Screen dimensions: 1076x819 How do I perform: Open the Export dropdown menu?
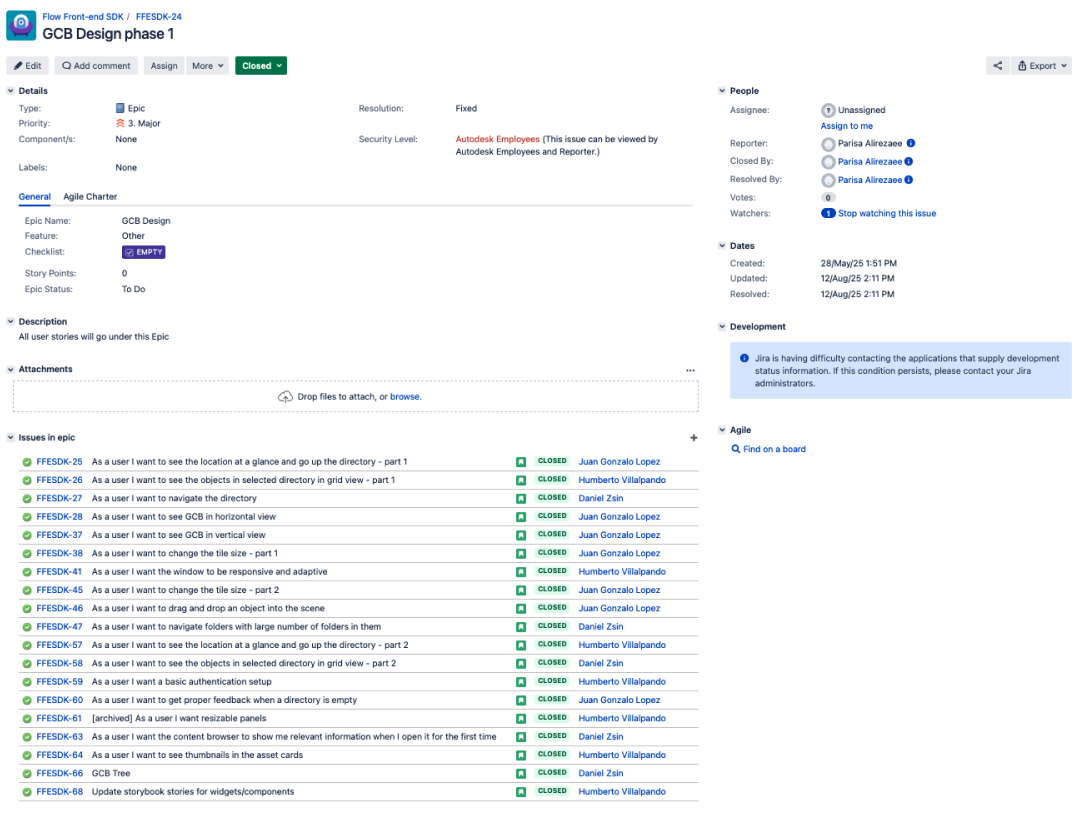[x=1041, y=66]
